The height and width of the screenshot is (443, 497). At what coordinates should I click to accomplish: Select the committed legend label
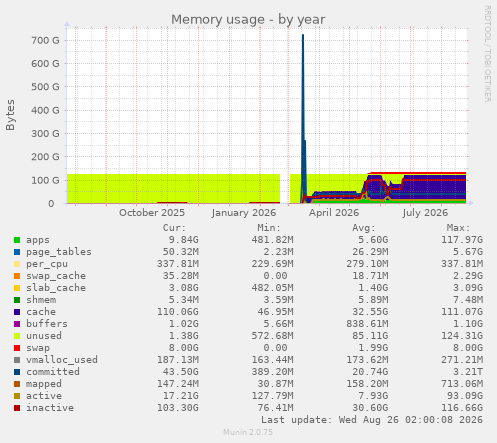point(53,372)
